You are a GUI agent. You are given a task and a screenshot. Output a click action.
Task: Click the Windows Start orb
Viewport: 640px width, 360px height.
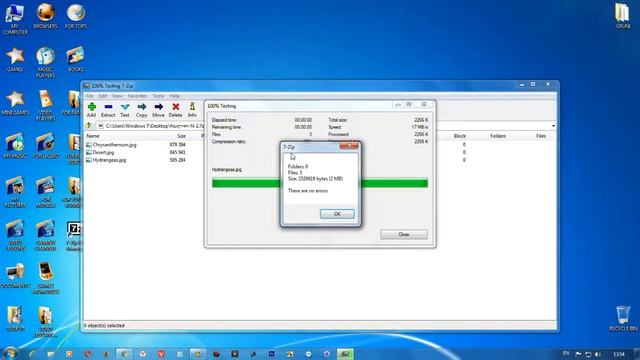pyautogui.click(x=10, y=353)
